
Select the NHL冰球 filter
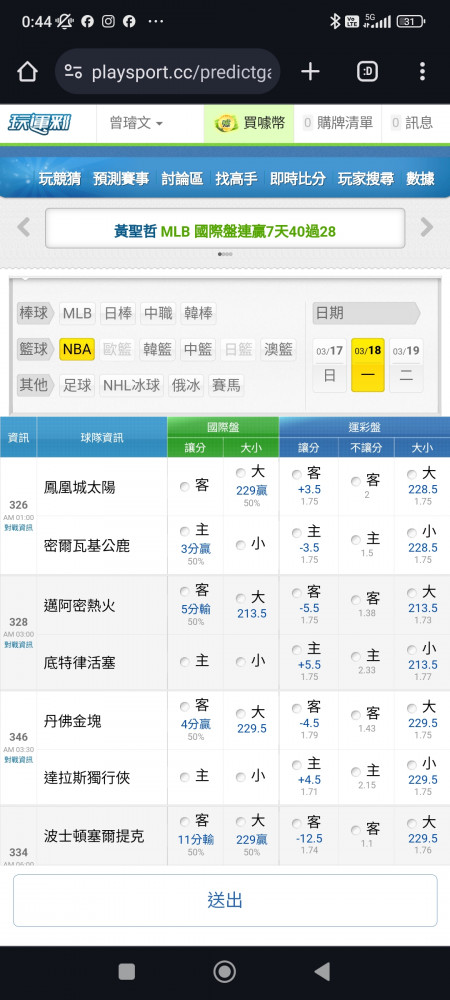[x=132, y=385]
